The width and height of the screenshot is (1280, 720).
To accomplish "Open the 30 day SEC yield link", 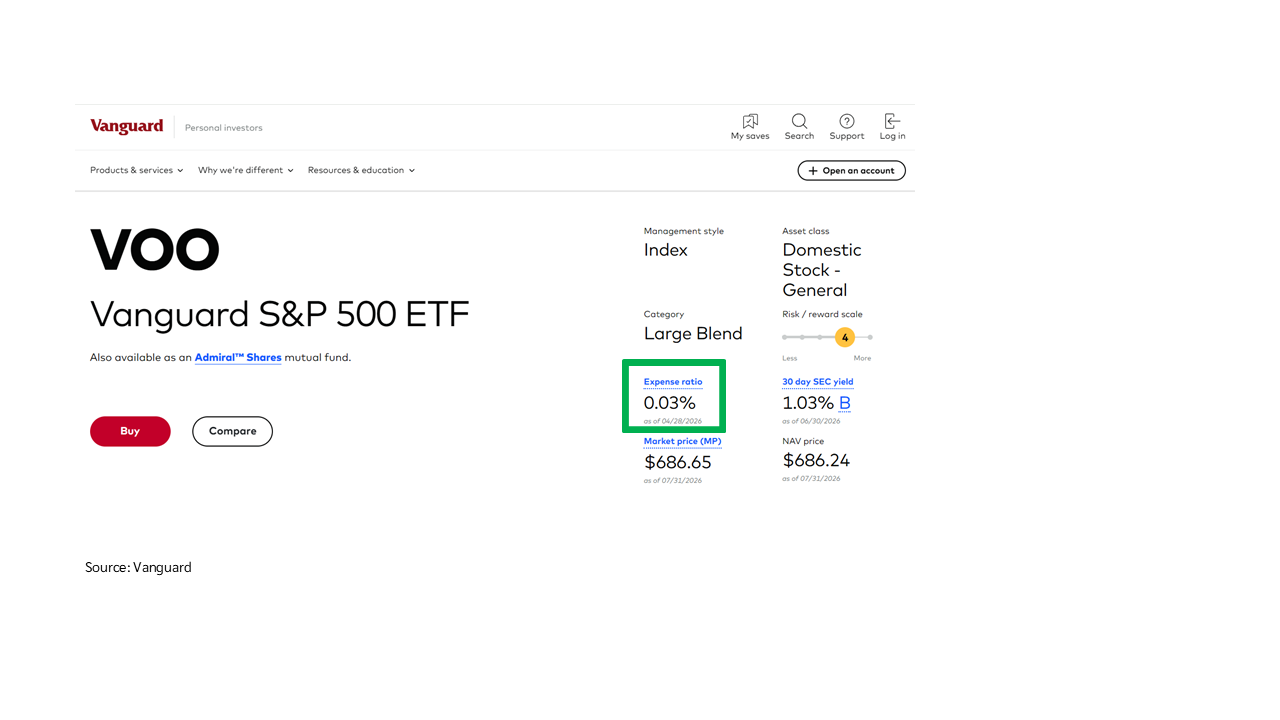I will [x=818, y=382].
